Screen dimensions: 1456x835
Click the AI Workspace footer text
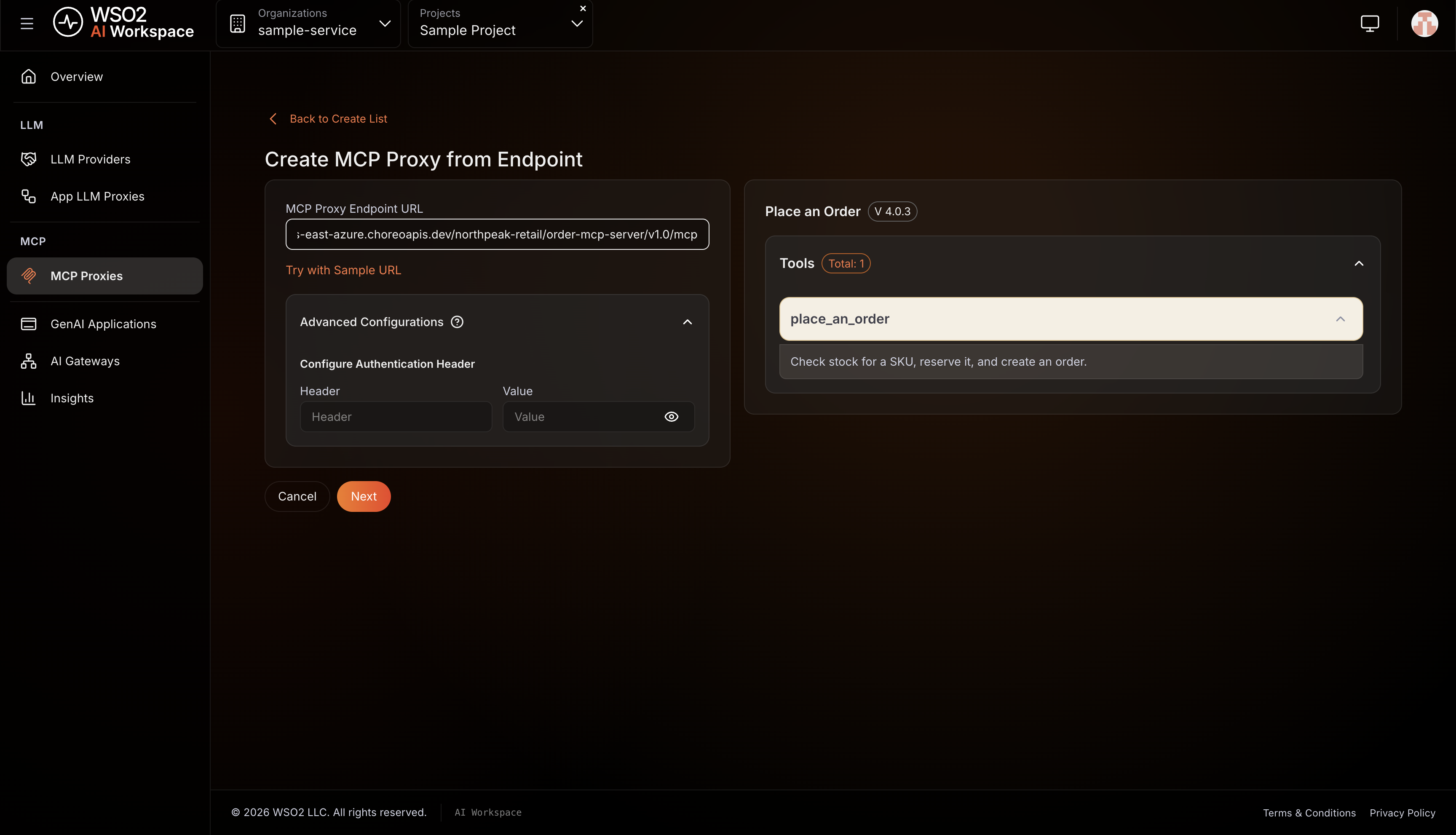488,812
